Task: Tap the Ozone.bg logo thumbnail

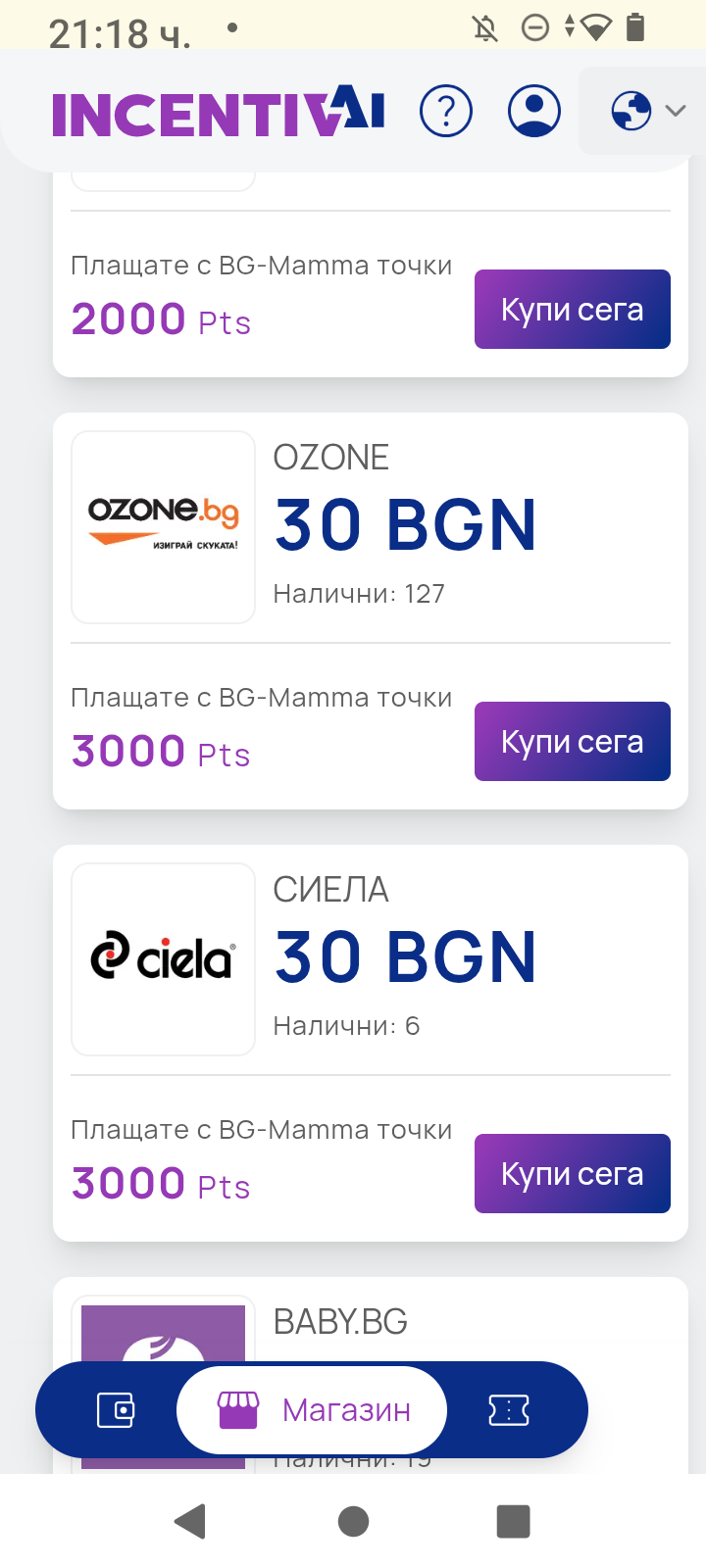Action: coord(164,527)
